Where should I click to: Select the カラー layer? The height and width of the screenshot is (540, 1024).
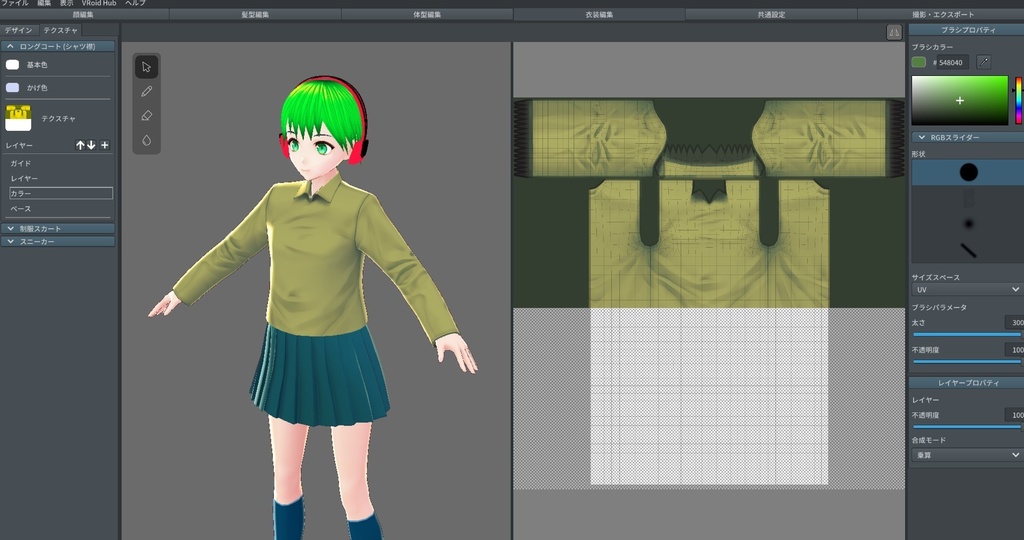[x=61, y=193]
